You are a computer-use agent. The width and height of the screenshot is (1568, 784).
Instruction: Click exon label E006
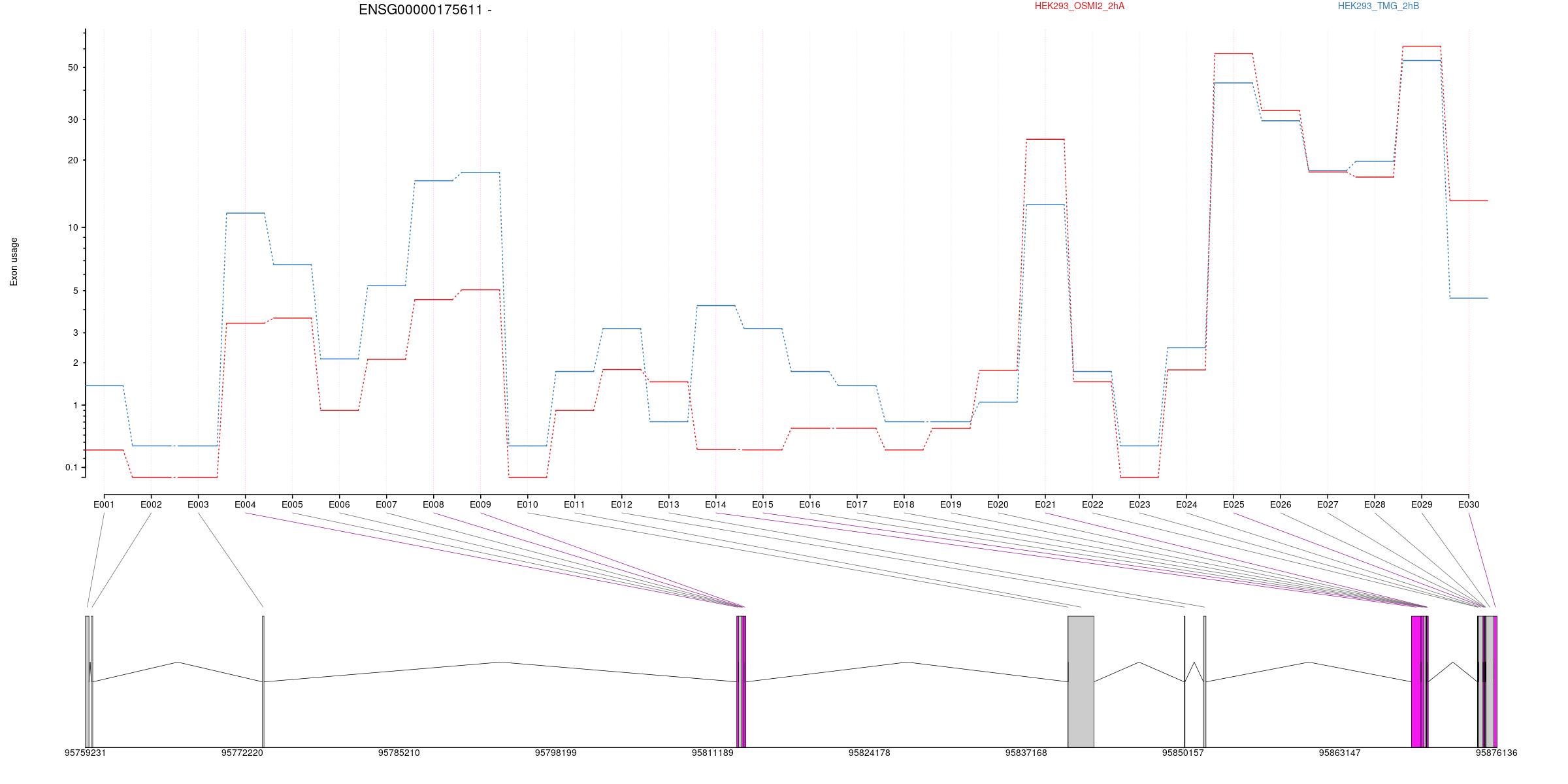pyautogui.click(x=339, y=504)
